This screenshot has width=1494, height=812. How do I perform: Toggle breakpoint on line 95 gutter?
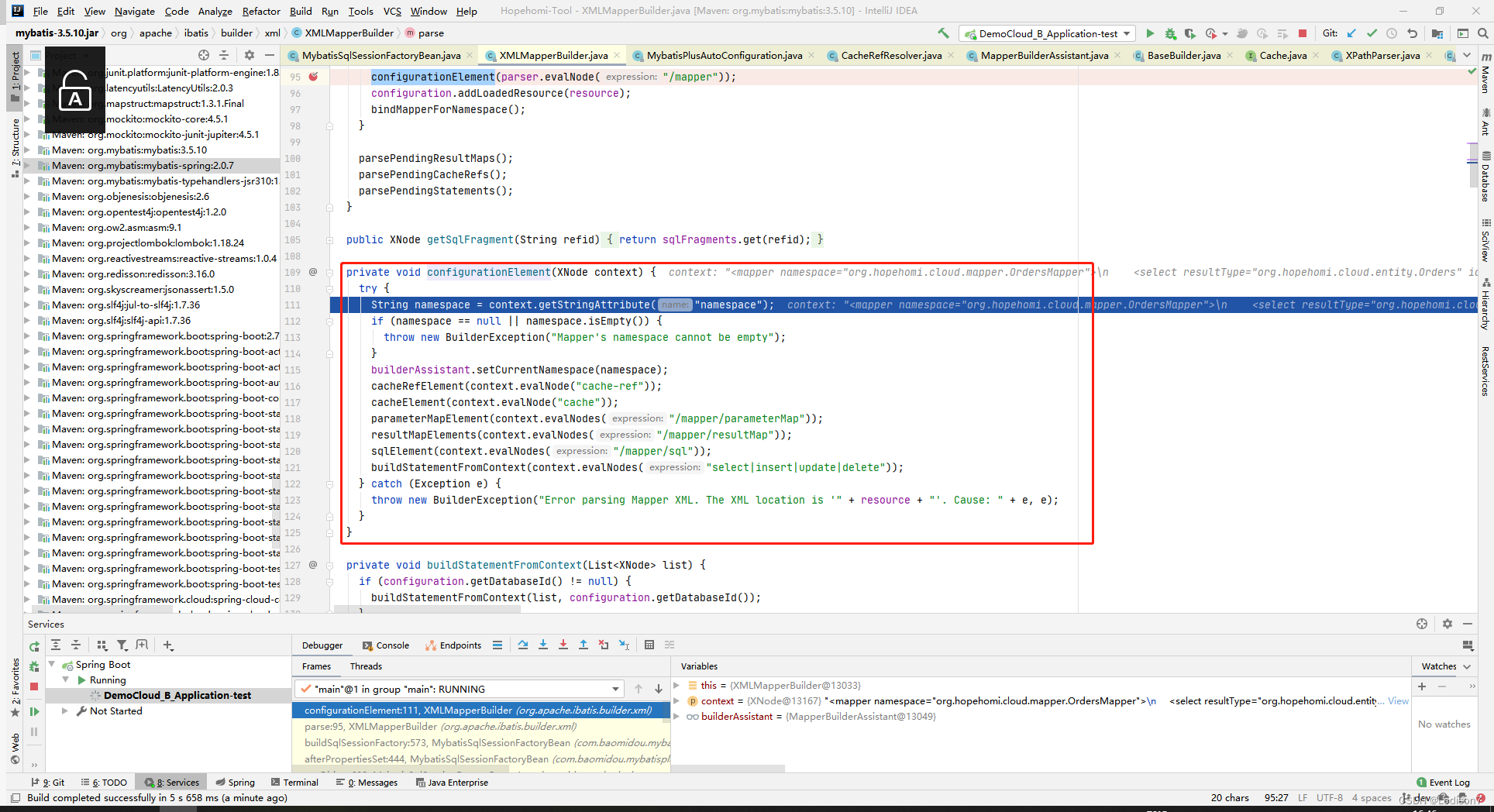point(313,77)
